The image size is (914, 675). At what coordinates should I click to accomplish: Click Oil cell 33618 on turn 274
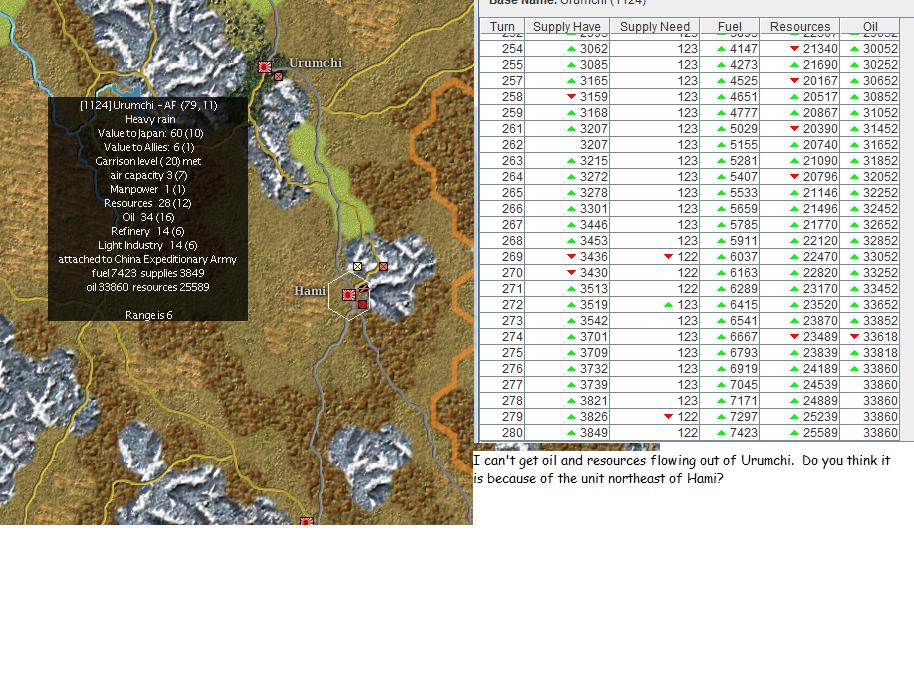click(x=870, y=337)
